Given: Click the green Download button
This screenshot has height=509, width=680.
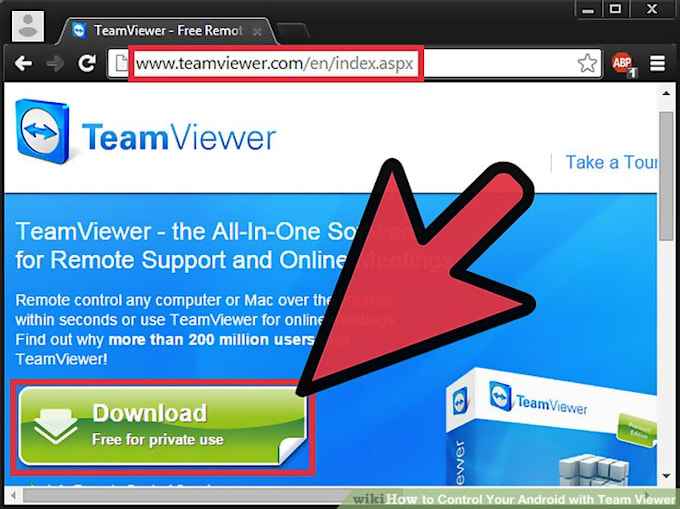Looking at the screenshot, I should (163, 426).
